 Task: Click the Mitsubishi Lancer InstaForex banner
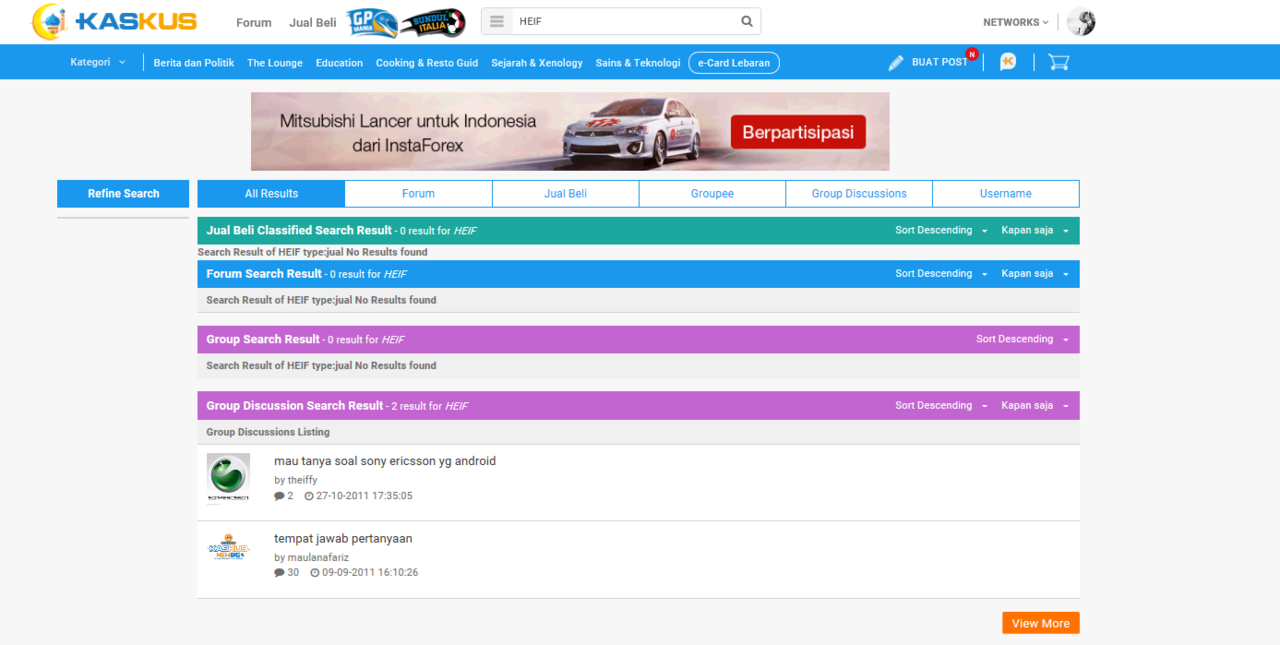(570, 132)
